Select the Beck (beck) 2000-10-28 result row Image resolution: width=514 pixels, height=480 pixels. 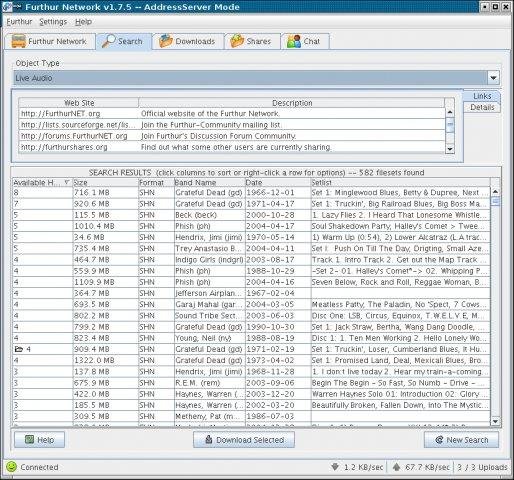[x=251, y=215]
